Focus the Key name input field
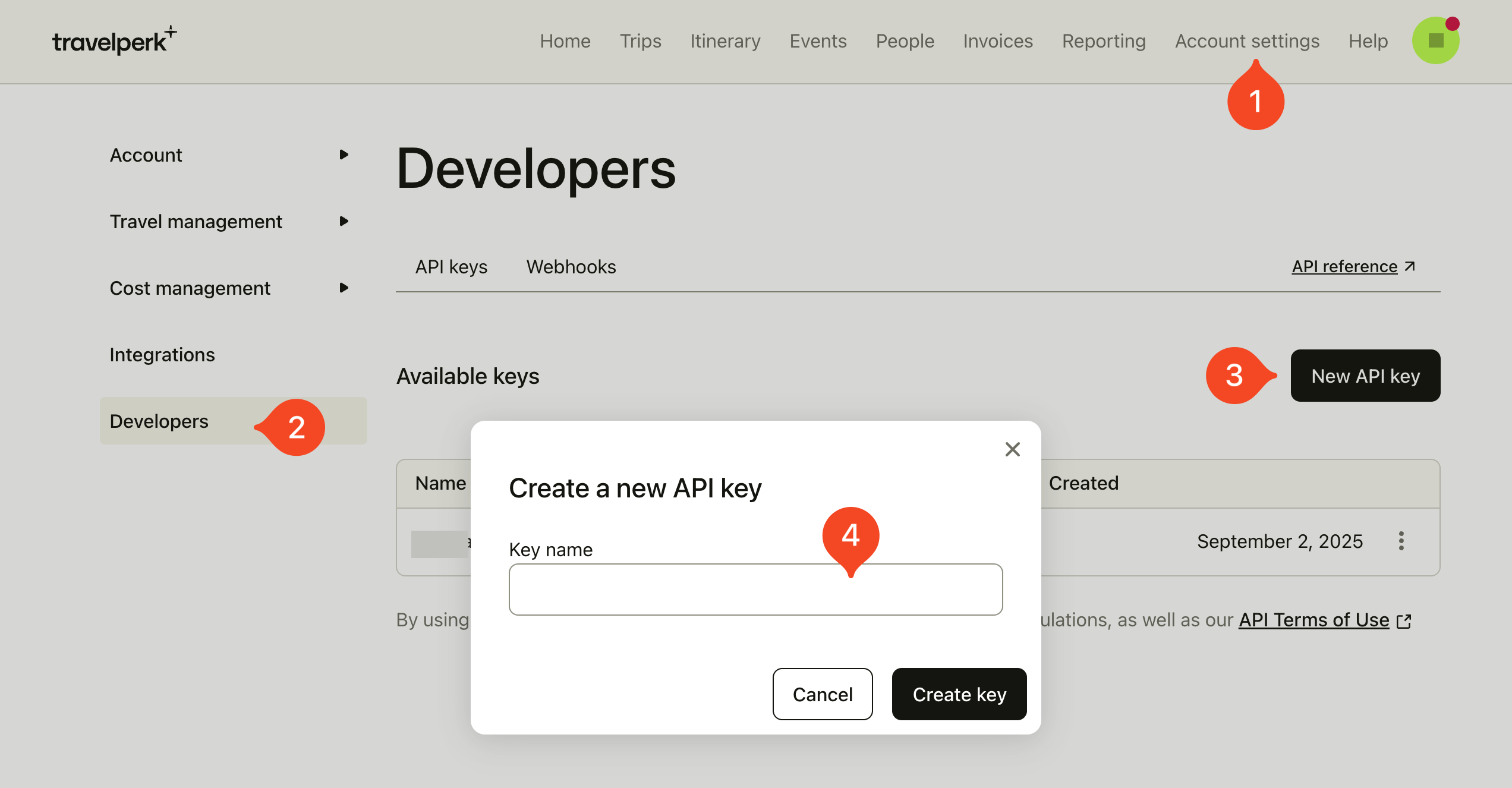Viewport: 1512px width, 788px height. [x=755, y=590]
